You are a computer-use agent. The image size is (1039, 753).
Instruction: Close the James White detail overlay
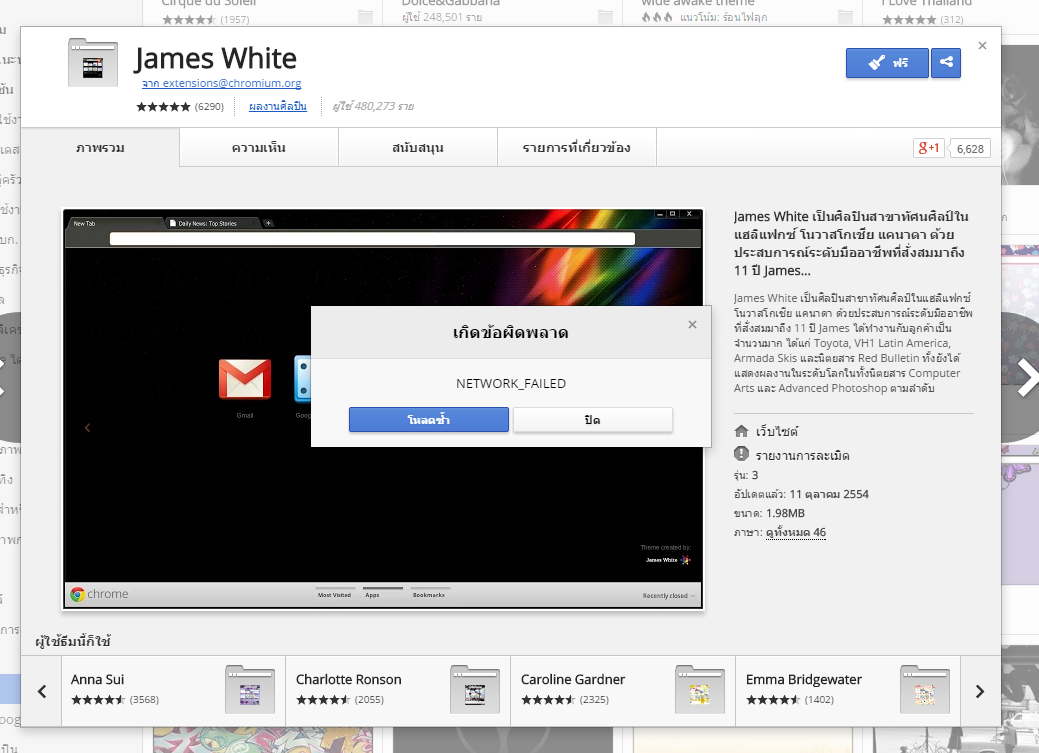point(982,46)
